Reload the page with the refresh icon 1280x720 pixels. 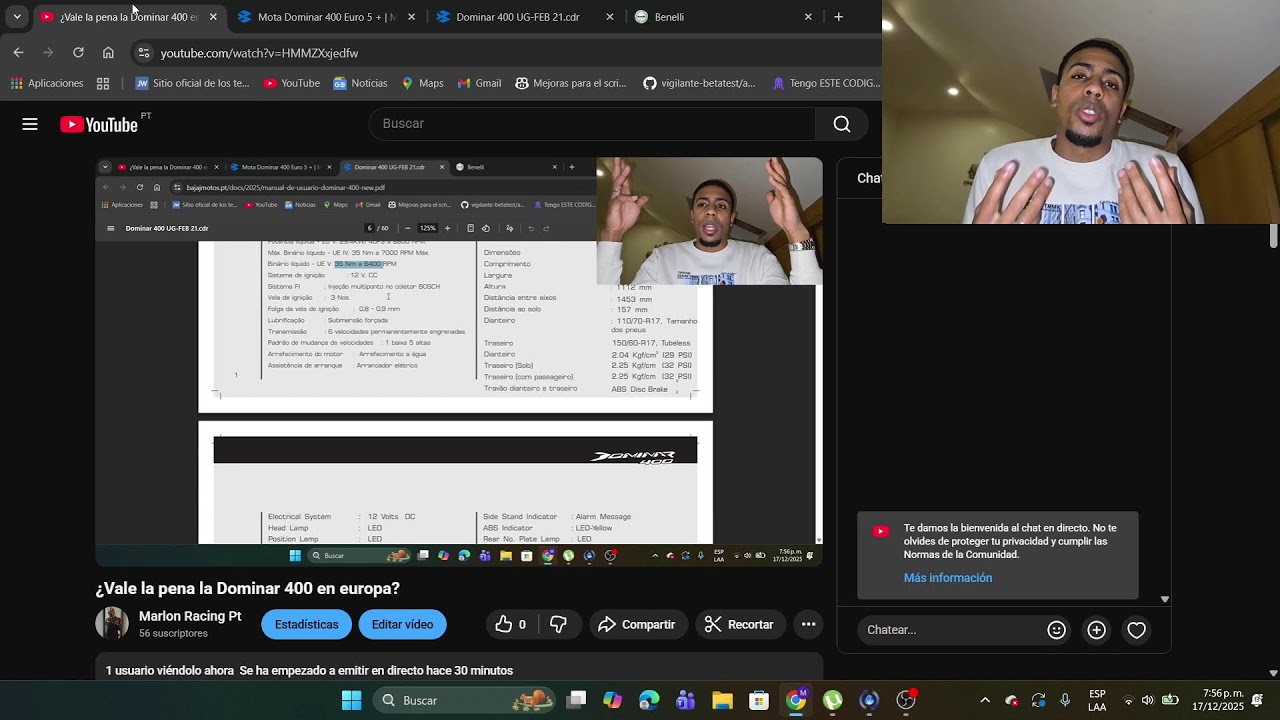(78, 53)
